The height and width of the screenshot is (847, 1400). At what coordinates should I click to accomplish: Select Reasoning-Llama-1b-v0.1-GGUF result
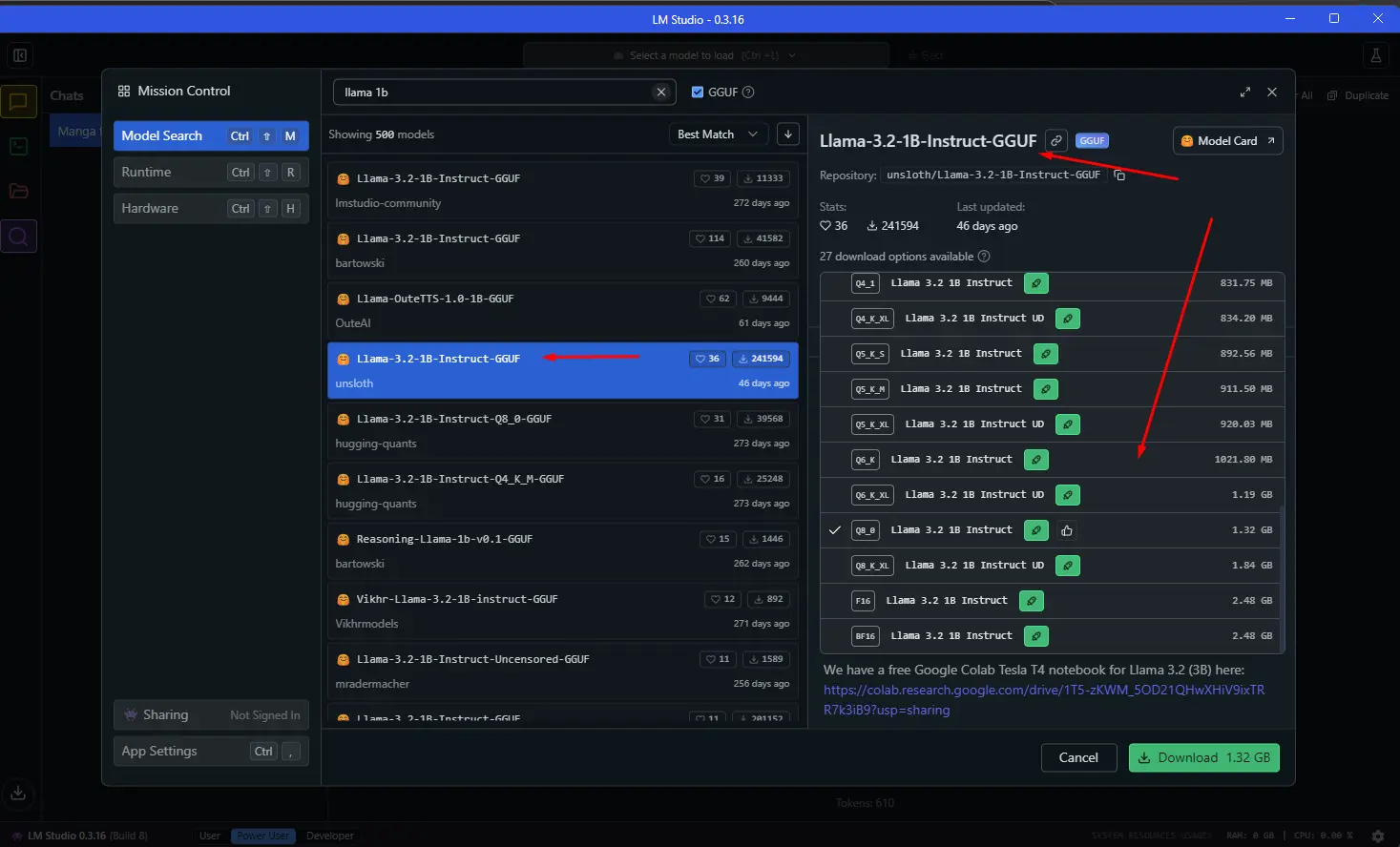pyautogui.click(x=562, y=550)
